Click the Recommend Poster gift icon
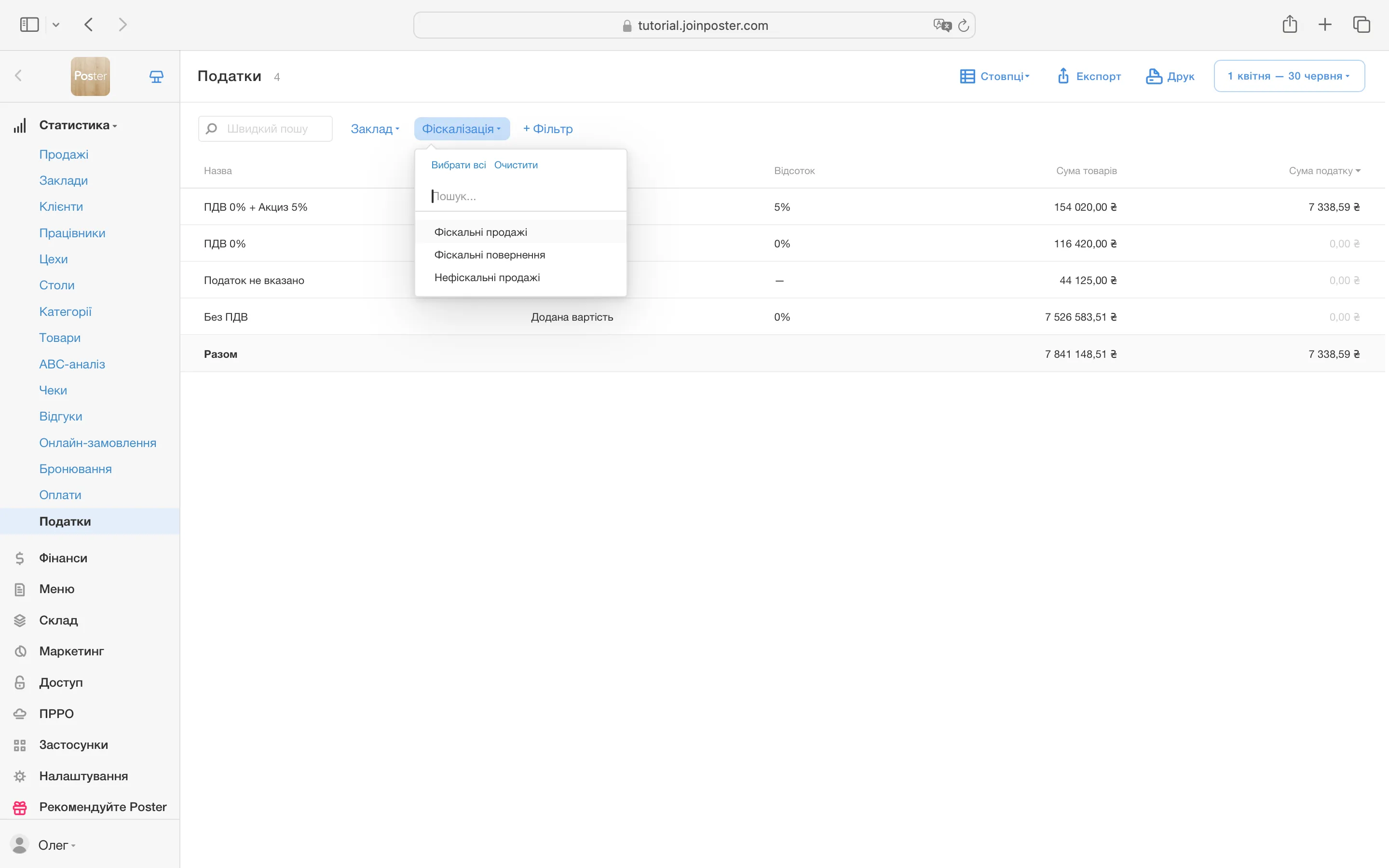 20,807
